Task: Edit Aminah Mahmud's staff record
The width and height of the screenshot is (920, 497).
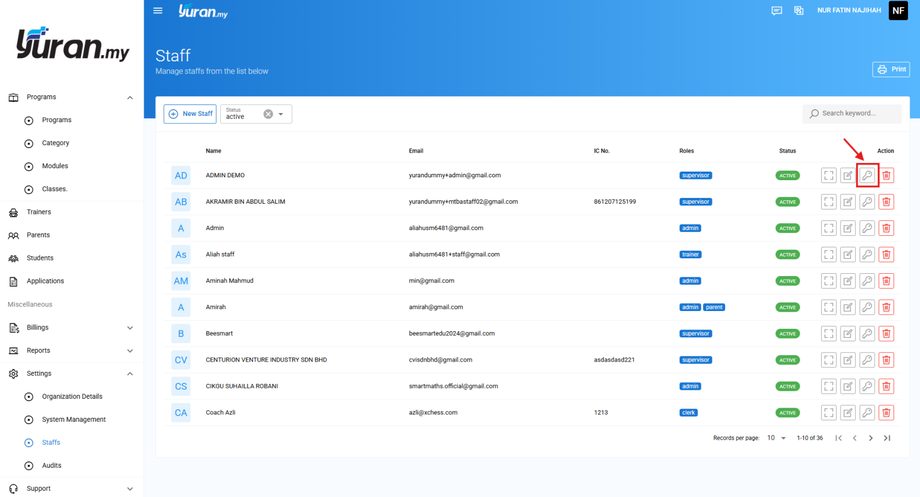Action: pyautogui.click(x=848, y=281)
